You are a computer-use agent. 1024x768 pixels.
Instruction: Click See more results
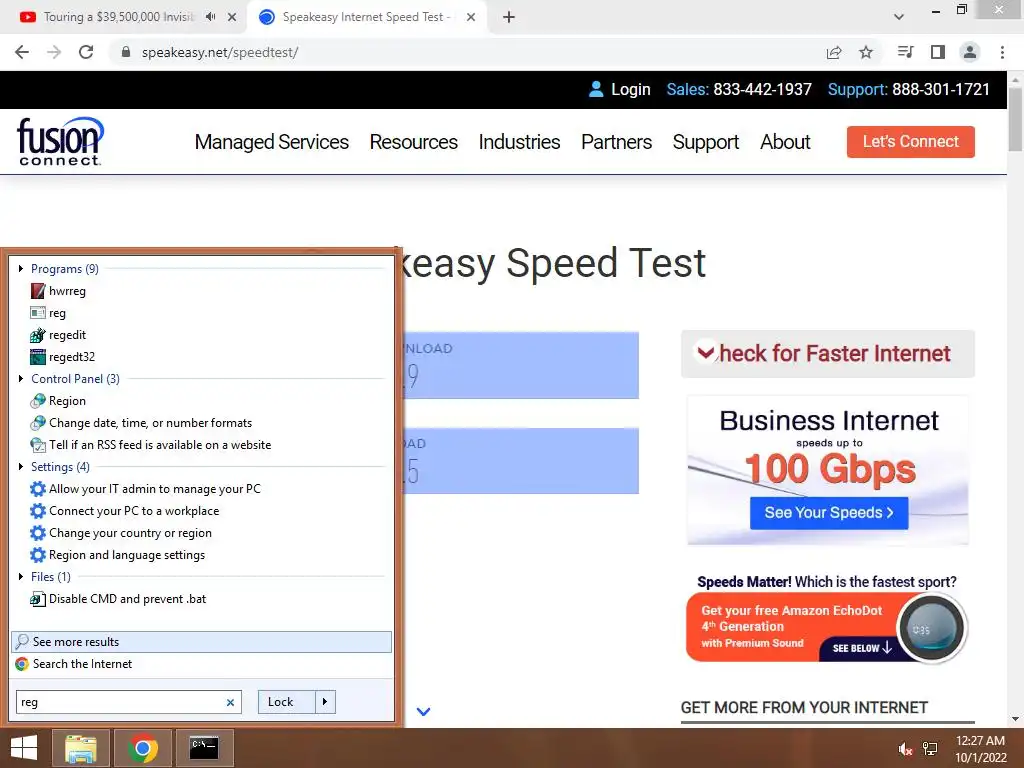[x=201, y=642]
